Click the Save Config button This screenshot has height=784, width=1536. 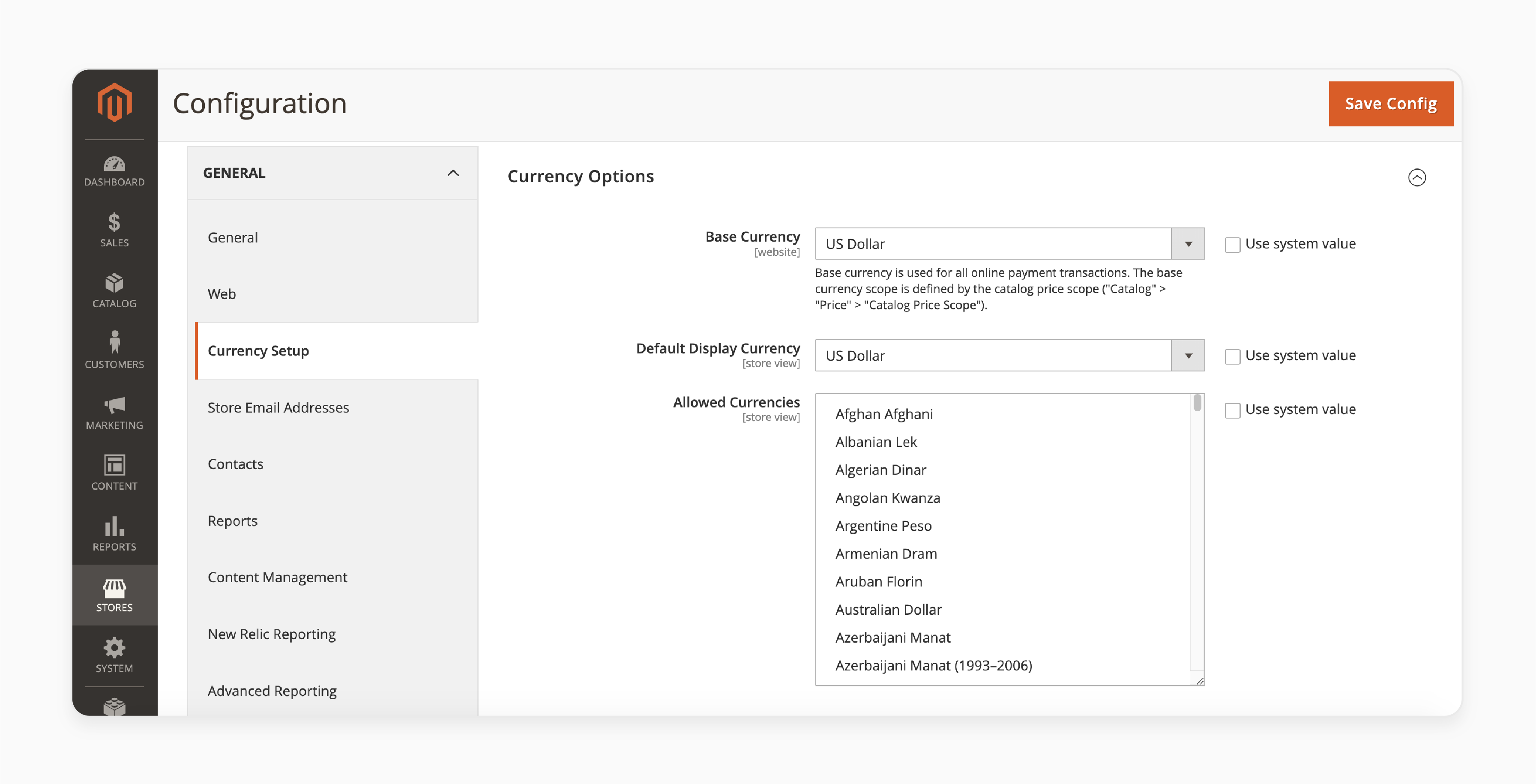tap(1391, 103)
